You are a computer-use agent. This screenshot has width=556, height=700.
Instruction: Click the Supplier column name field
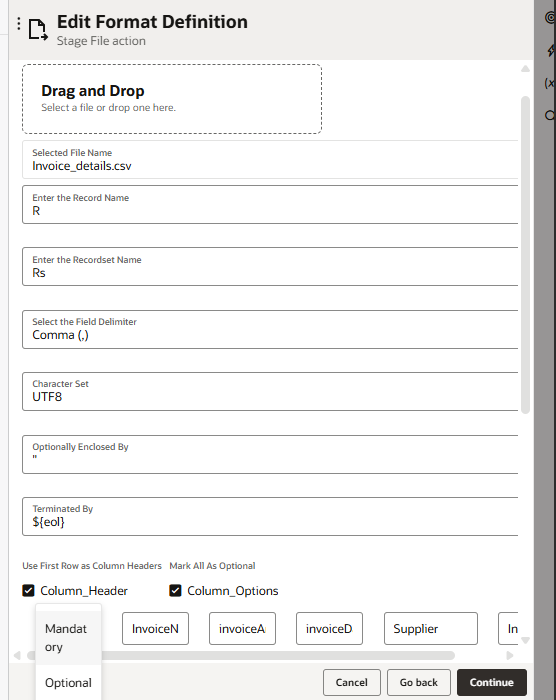coord(431,629)
